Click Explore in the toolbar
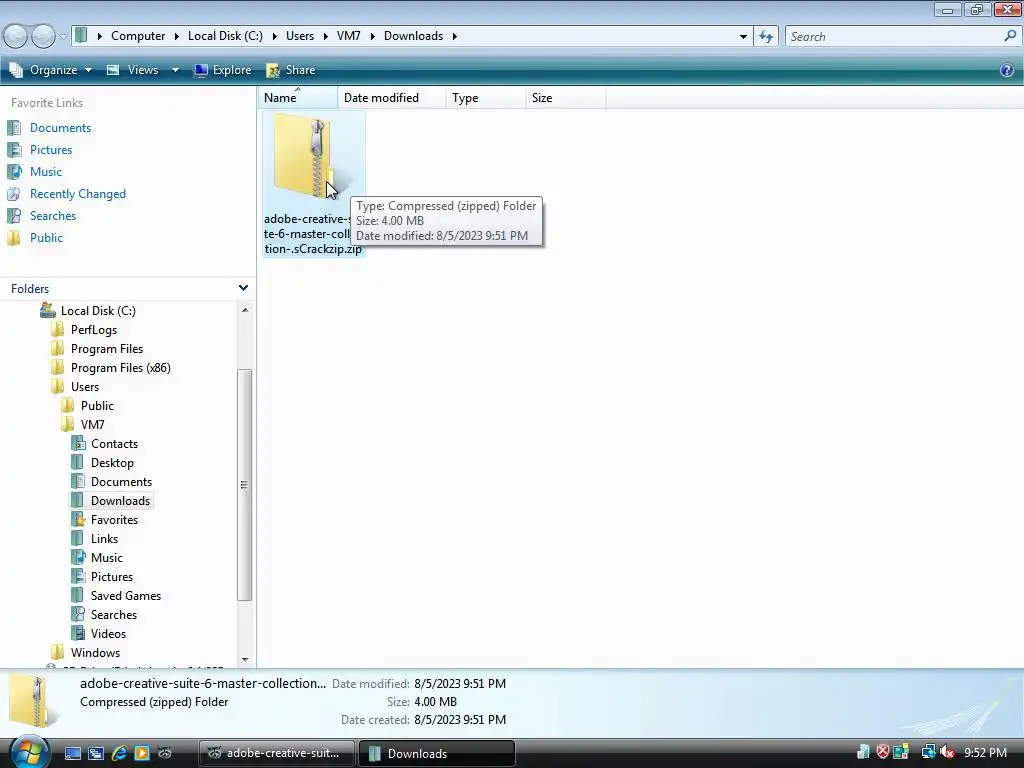Screen dimensions: 1024x768 click(222, 70)
